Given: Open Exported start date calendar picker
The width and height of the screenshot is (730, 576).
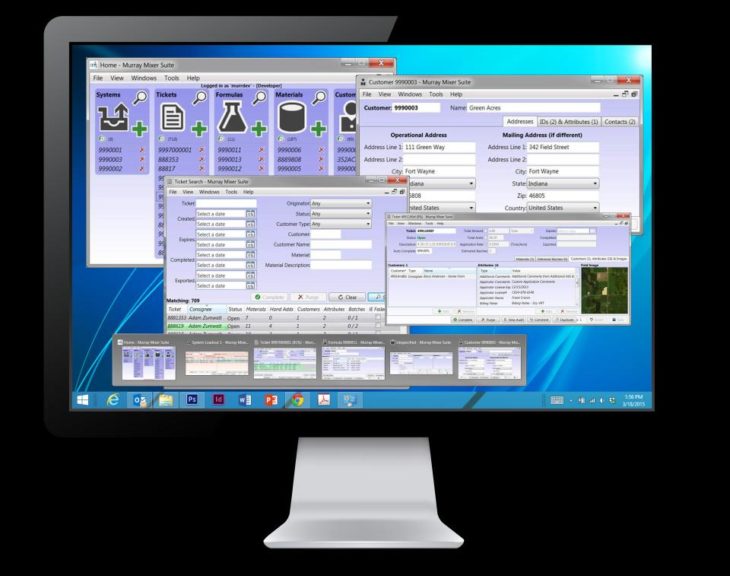Looking at the screenshot, I should [x=250, y=275].
